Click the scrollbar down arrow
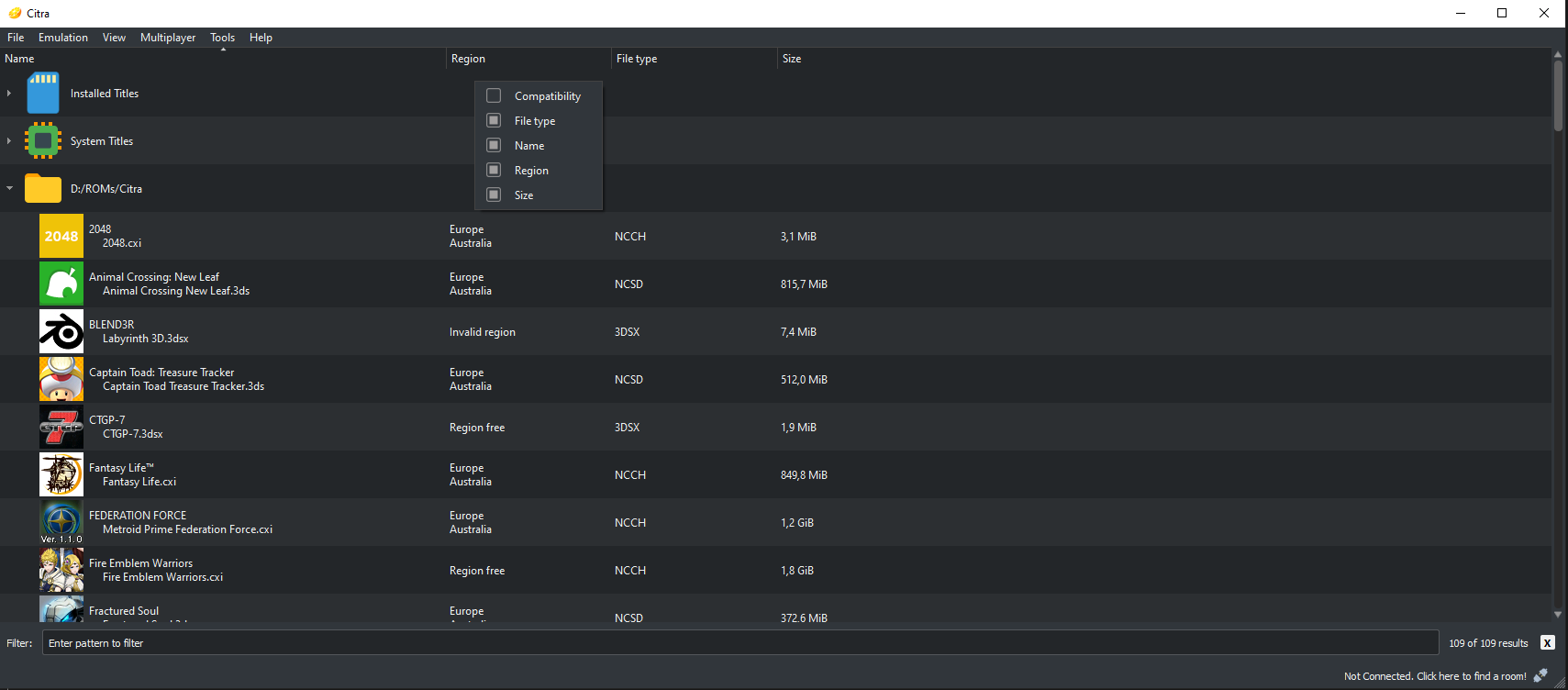 point(1558,615)
